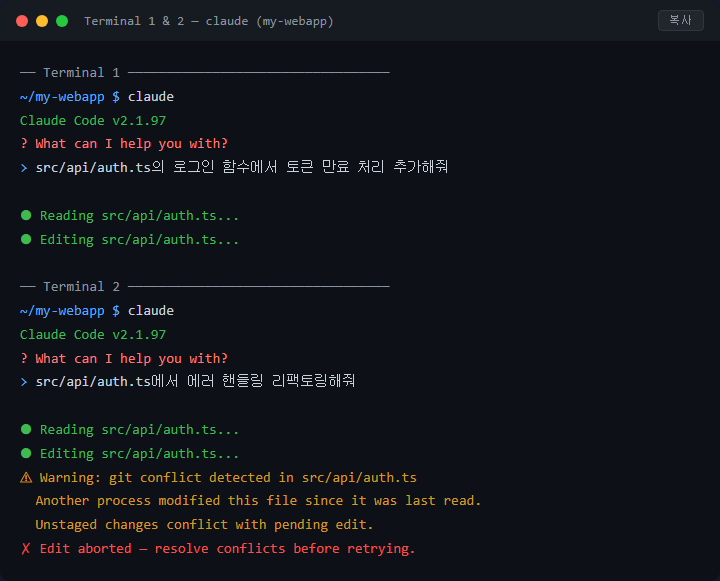
Task: Click 'Editing src/api/auth.ts...' text in Terminal 1
Action: (140, 239)
